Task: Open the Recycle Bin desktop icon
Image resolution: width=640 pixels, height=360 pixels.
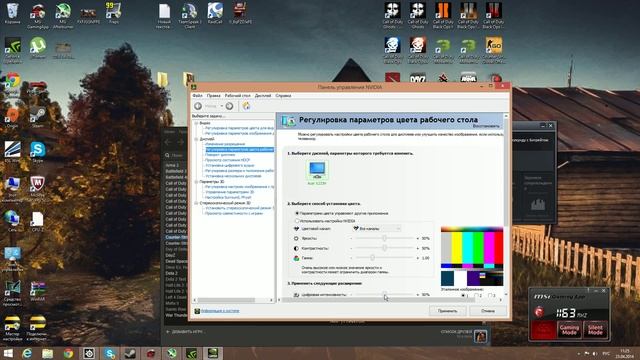Action: tap(12, 13)
